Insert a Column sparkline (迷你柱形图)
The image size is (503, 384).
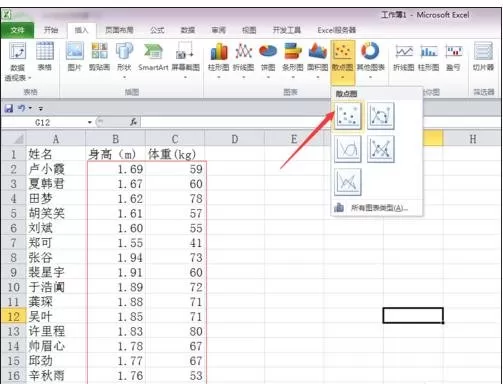click(429, 57)
